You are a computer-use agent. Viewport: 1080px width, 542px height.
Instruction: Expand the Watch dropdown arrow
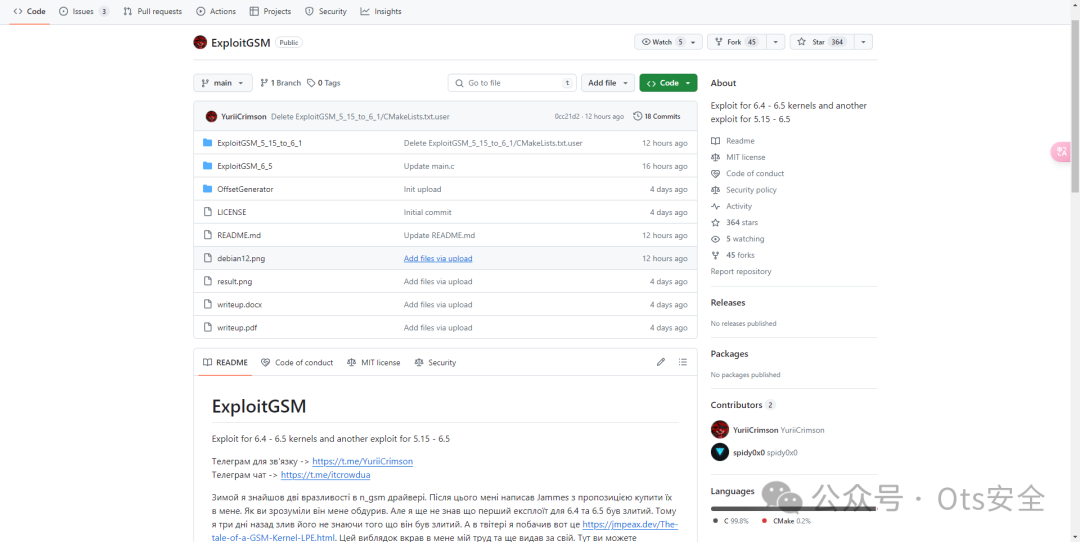coord(695,42)
